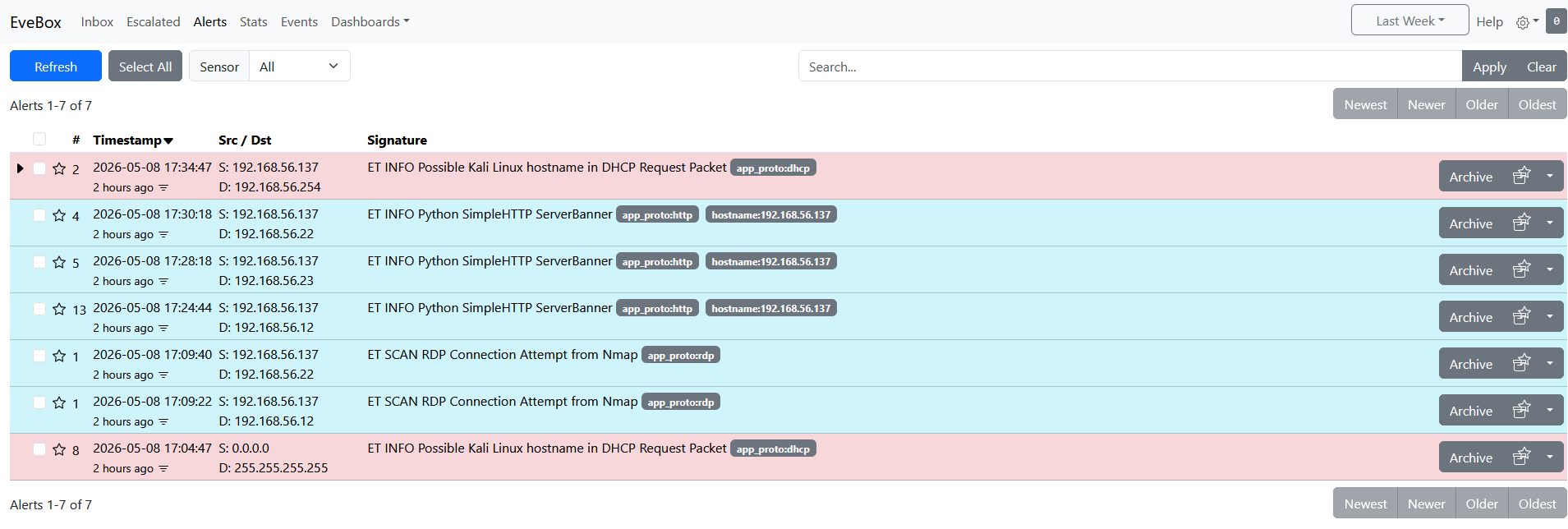
Task: Open the Escalated view
Action: coord(154,22)
